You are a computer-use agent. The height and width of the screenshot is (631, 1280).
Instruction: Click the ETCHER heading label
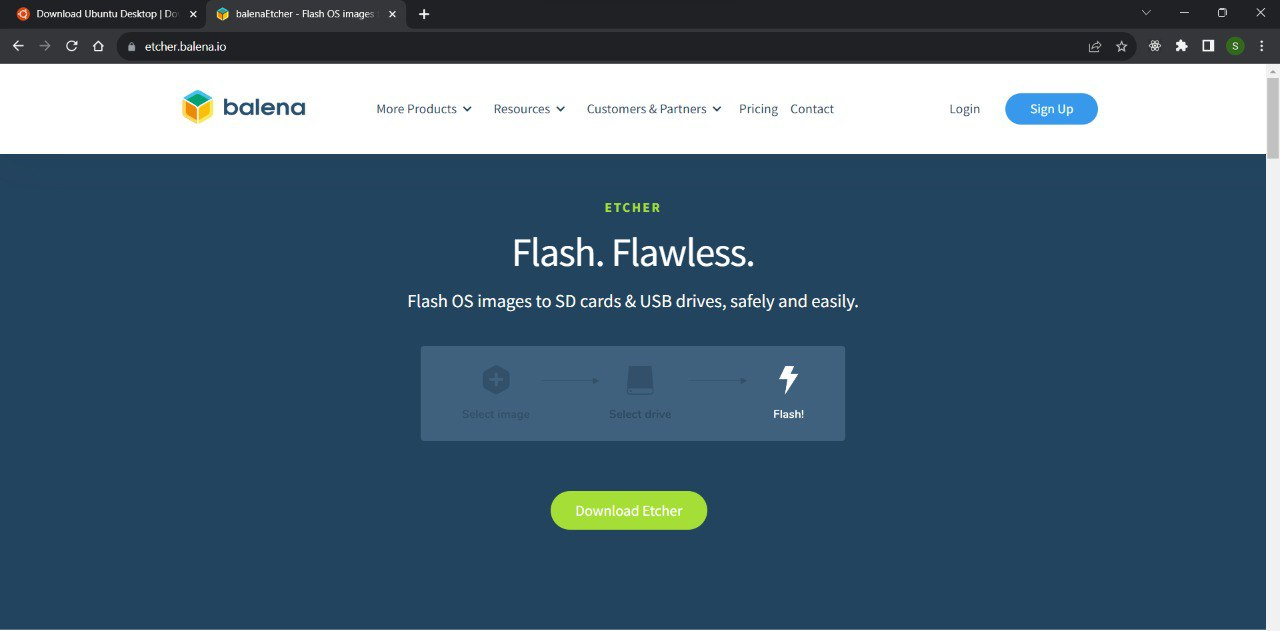633,208
